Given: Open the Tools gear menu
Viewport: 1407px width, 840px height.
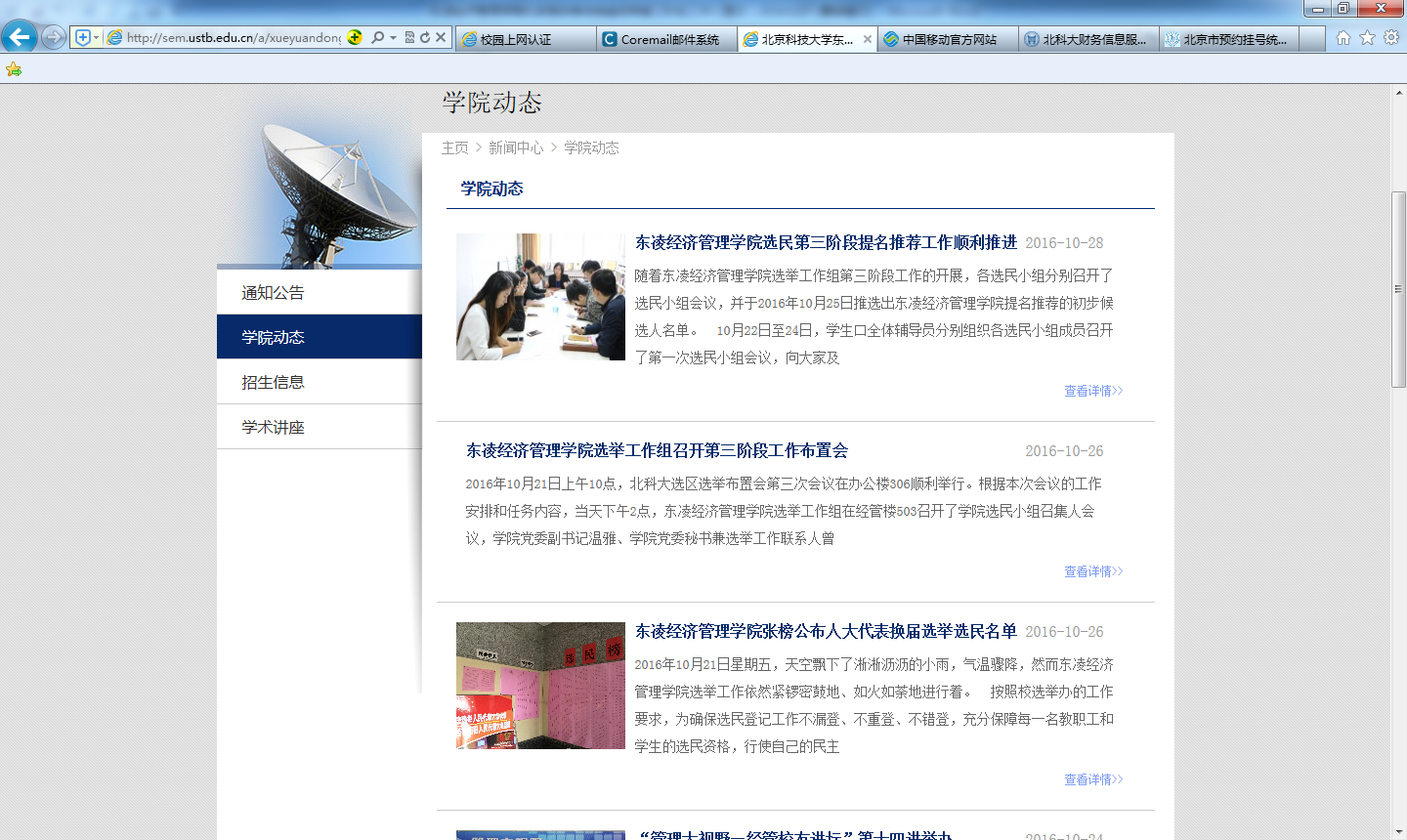Looking at the screenshot, I should coord(1392,37).
